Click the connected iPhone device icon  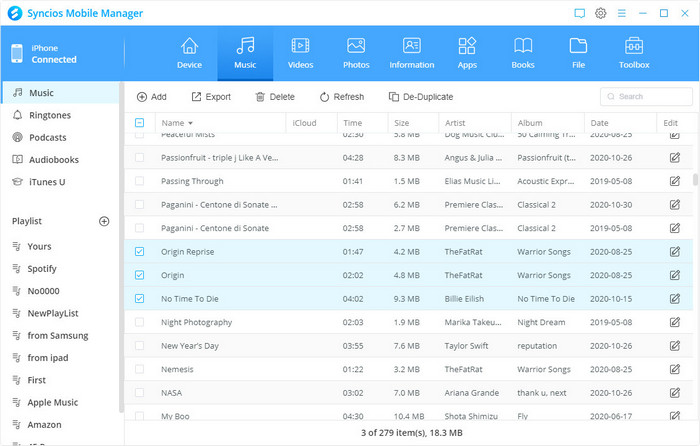[x=17, y=54]
